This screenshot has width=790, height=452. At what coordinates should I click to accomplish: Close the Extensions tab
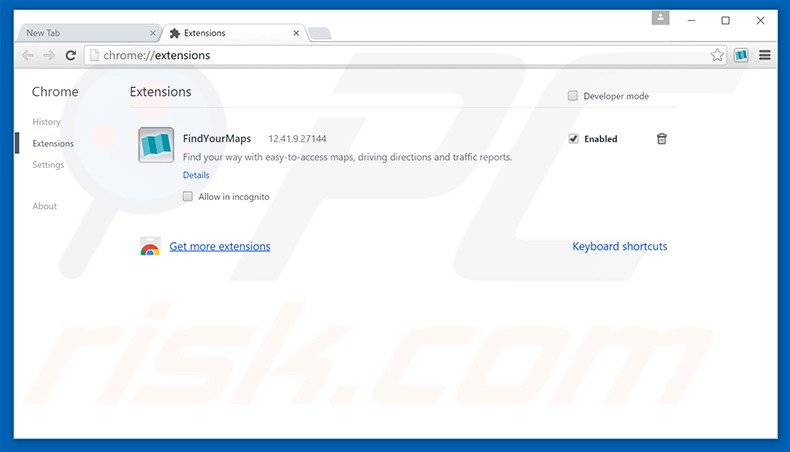click(296, 33)
